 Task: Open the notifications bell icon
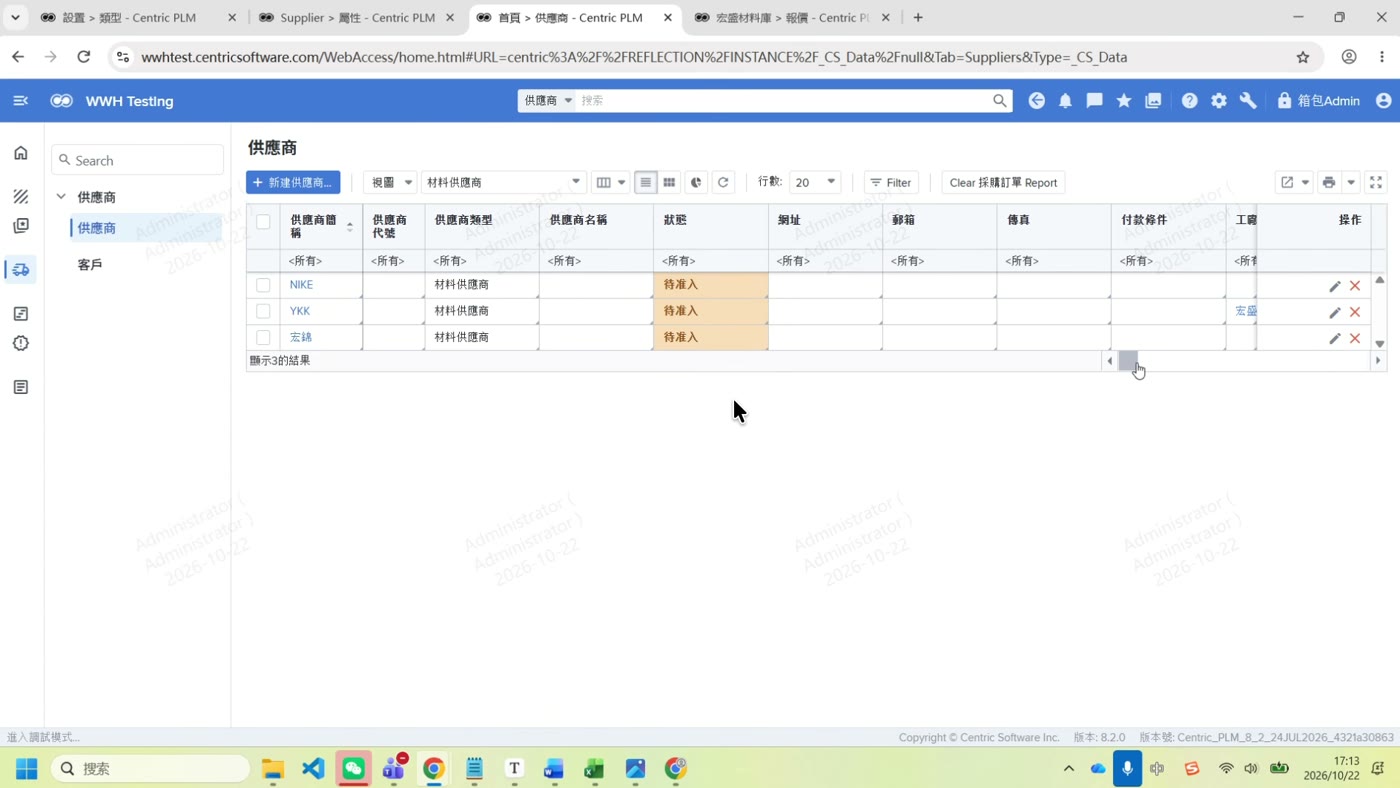coord(1065,101)
